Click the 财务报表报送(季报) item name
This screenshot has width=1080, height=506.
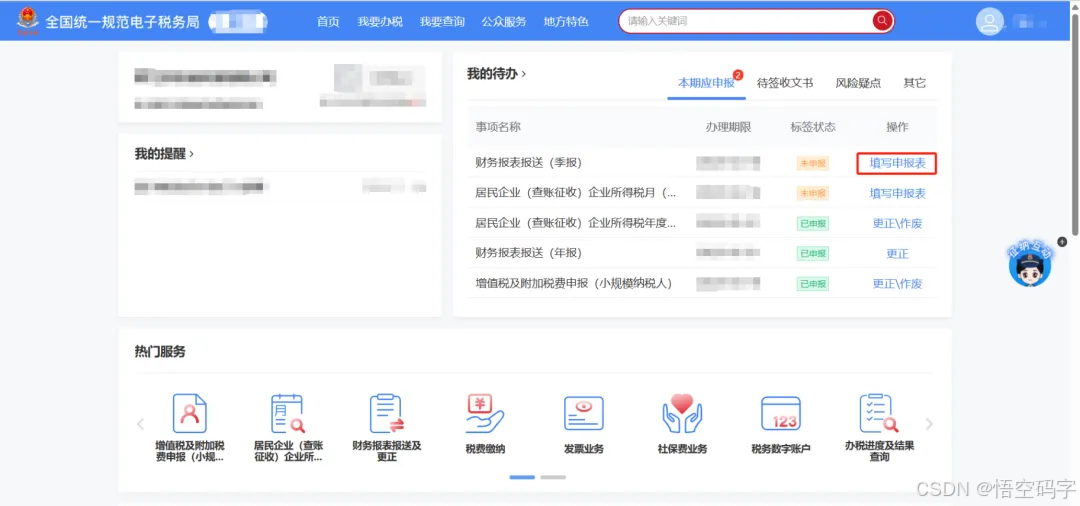529,163
